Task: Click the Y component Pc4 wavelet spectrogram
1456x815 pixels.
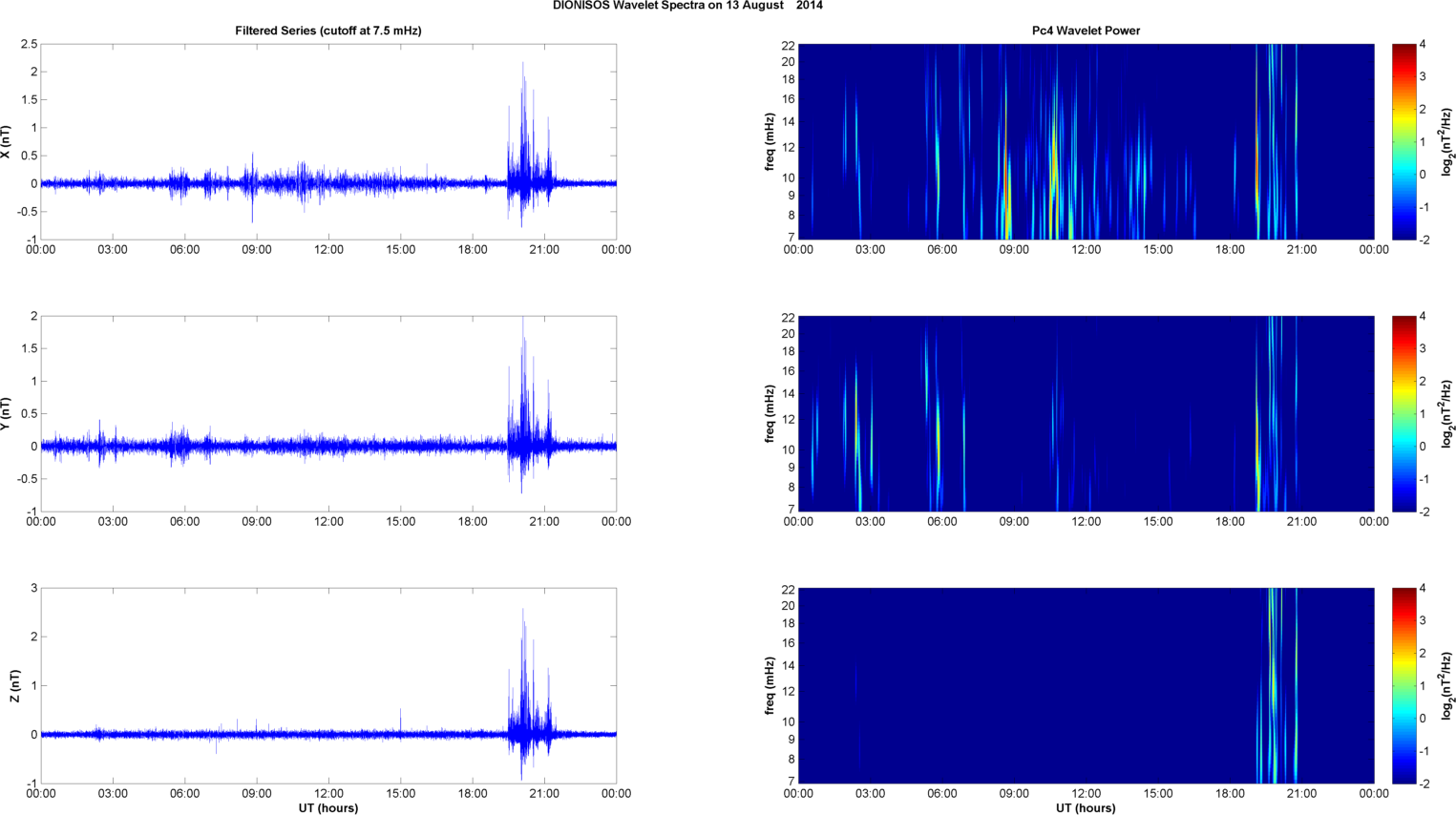Action: (x=1086, y=413)
